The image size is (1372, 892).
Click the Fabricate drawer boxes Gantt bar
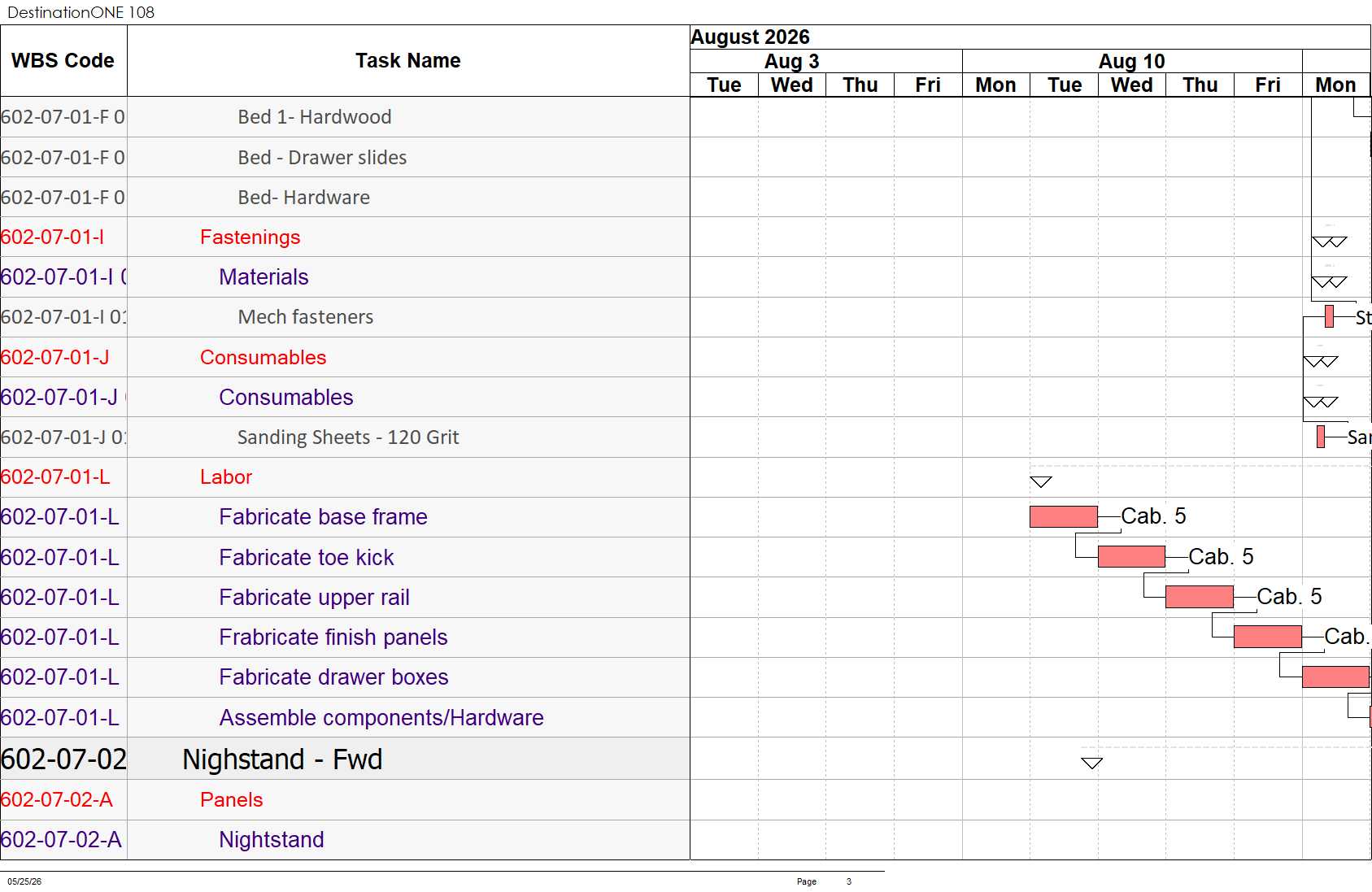(1335, 677)
